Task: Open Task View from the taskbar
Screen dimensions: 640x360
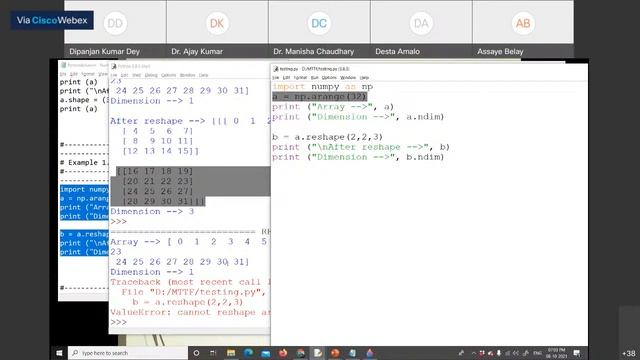Action: coord(213,353)
